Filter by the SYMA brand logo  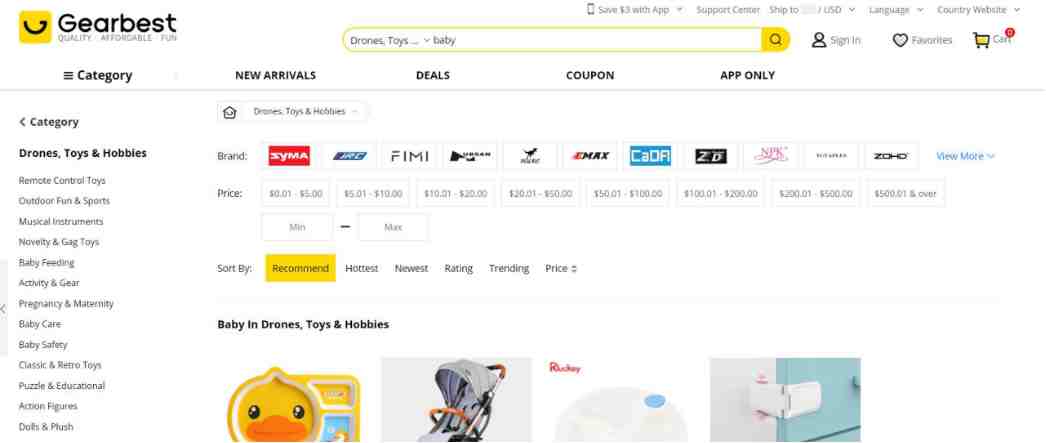coord(289,156)
